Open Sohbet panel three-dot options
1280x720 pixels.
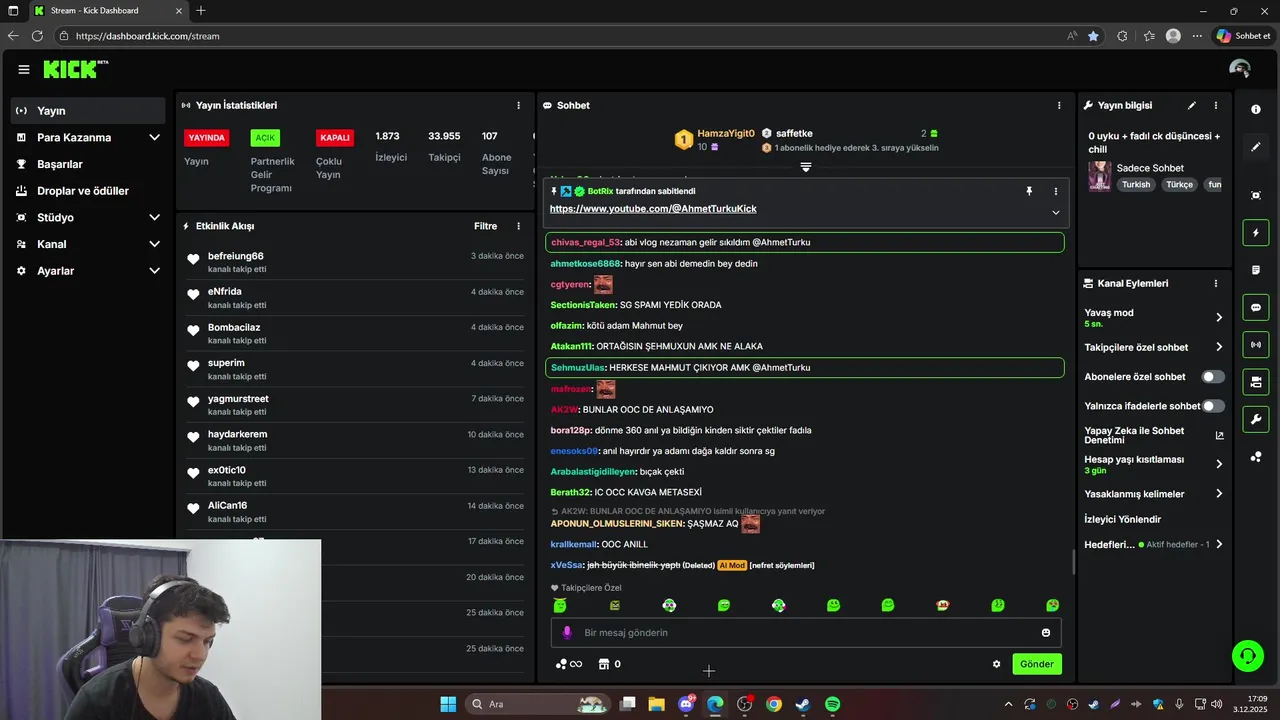coord(1059,105)
